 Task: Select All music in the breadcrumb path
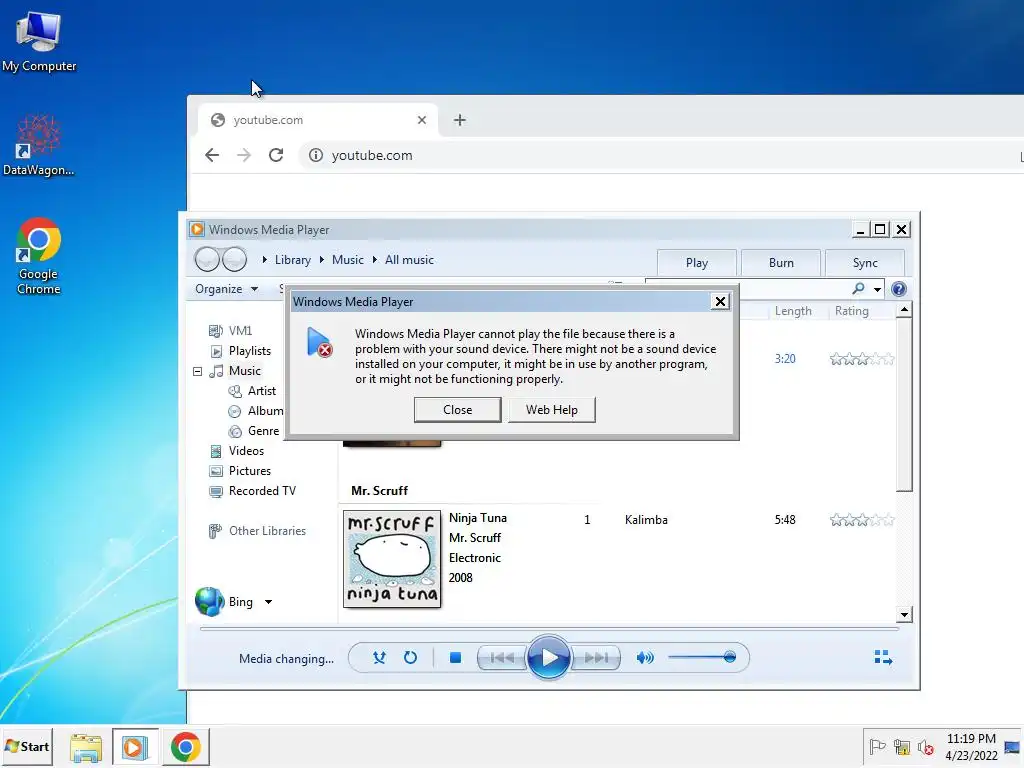tap(409, 260)
